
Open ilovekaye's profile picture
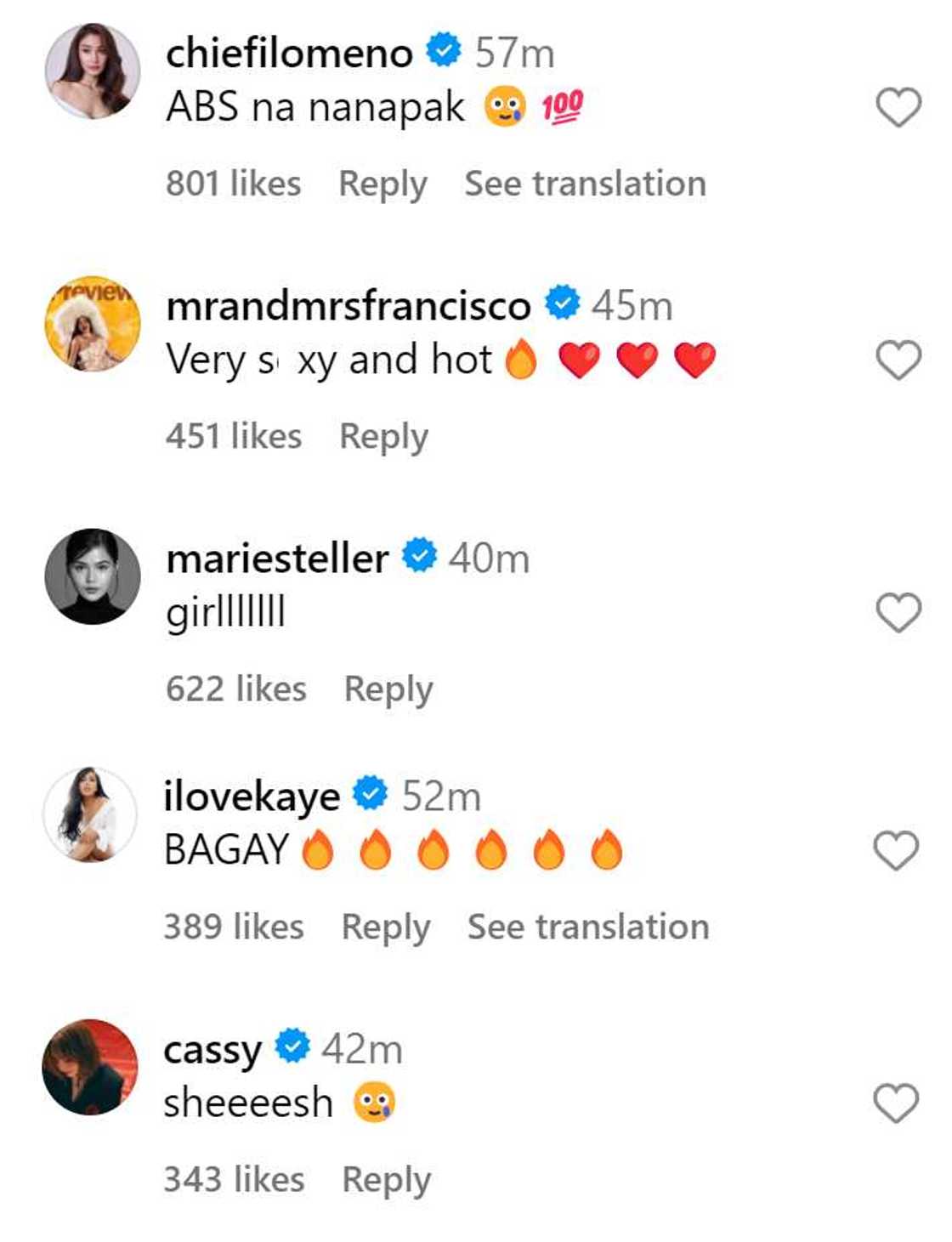point(90,814)
